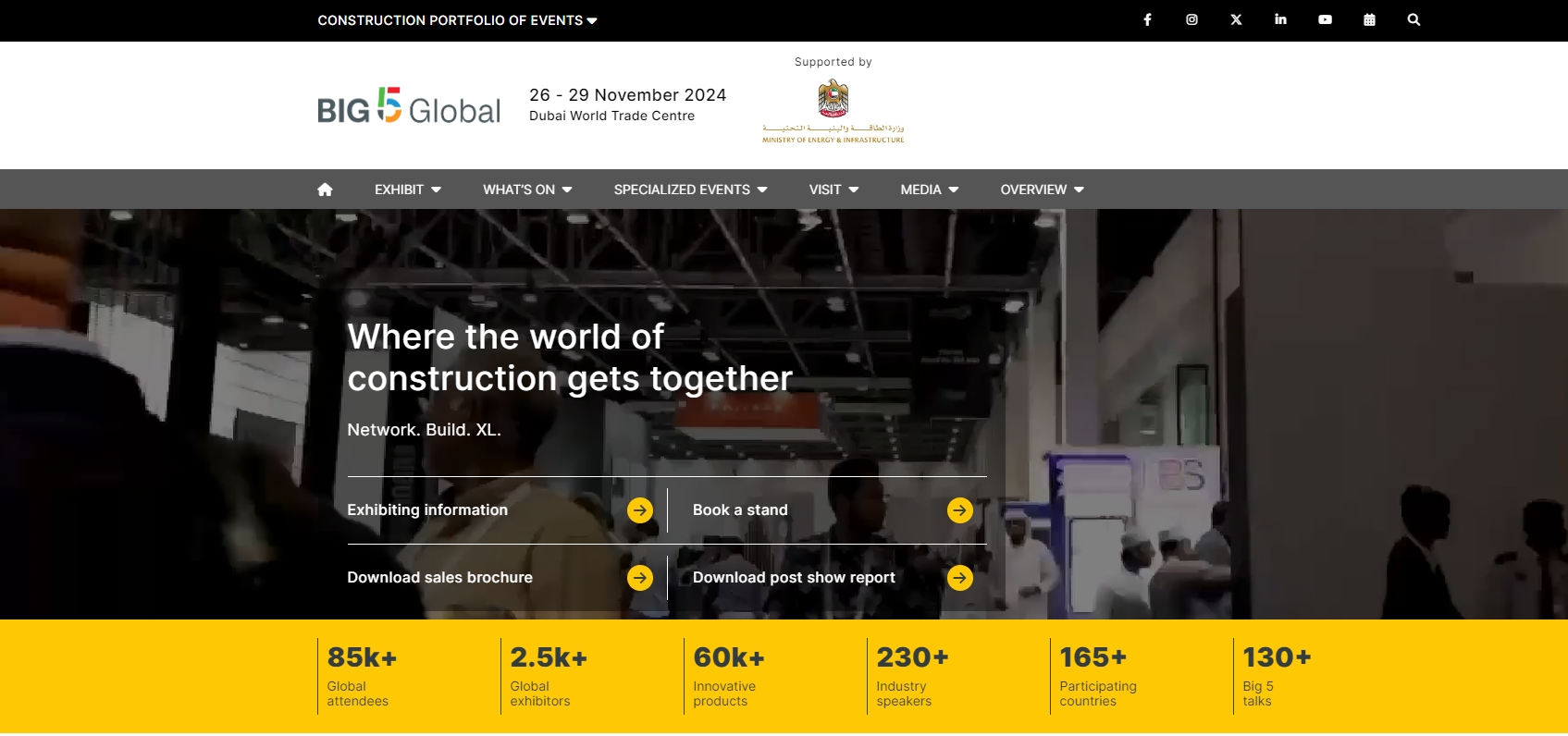Expand the Visit menu
Image resolution: width=1568 pixels, height=736 pixels.
pyautogui.click(x=833, y=190)
